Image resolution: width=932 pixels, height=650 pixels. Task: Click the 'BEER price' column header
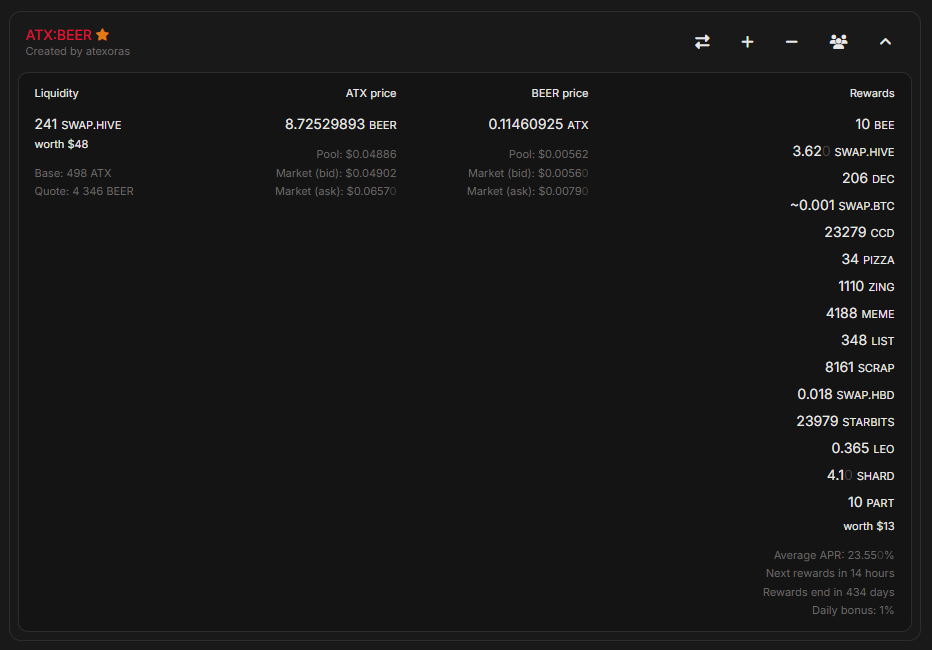click(559, 93)
